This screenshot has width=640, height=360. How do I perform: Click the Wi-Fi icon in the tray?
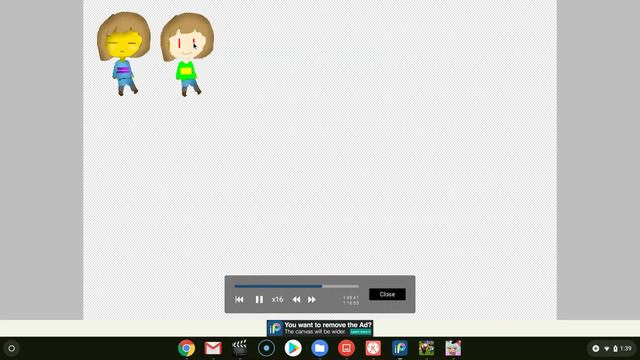pyautogui.click(x=607, y=349)
